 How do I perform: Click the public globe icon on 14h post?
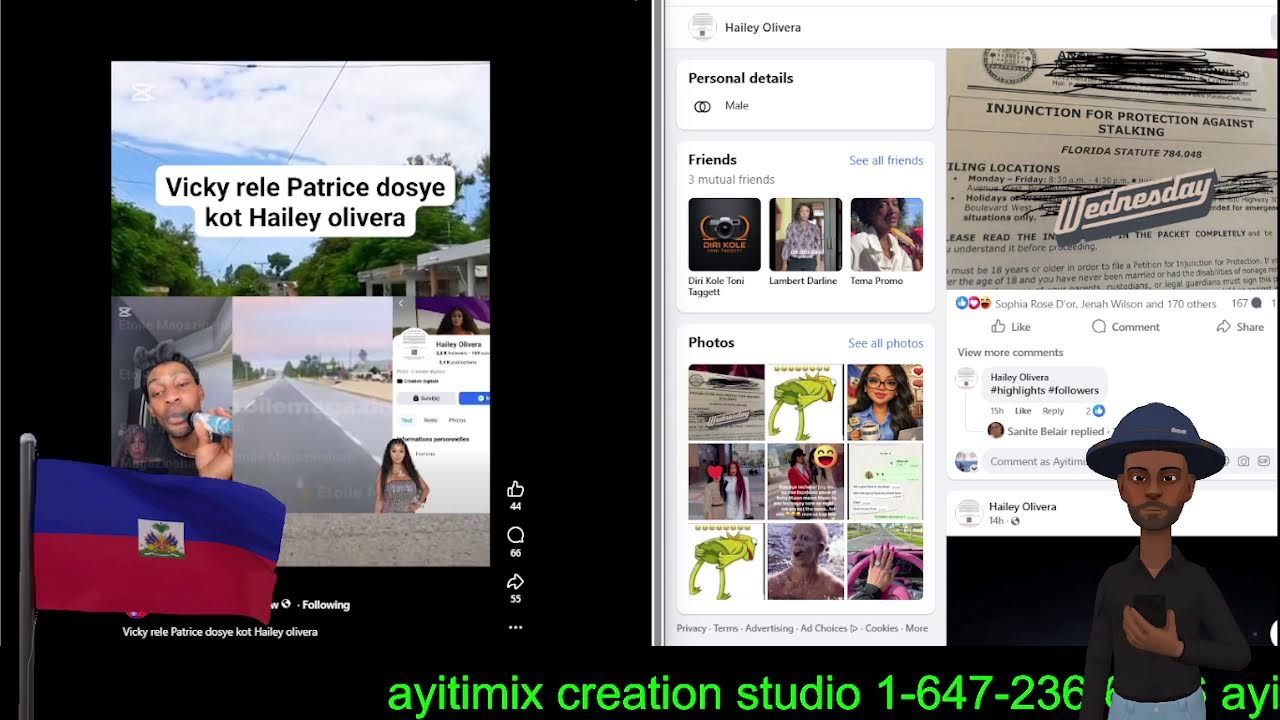(1015, 521)
